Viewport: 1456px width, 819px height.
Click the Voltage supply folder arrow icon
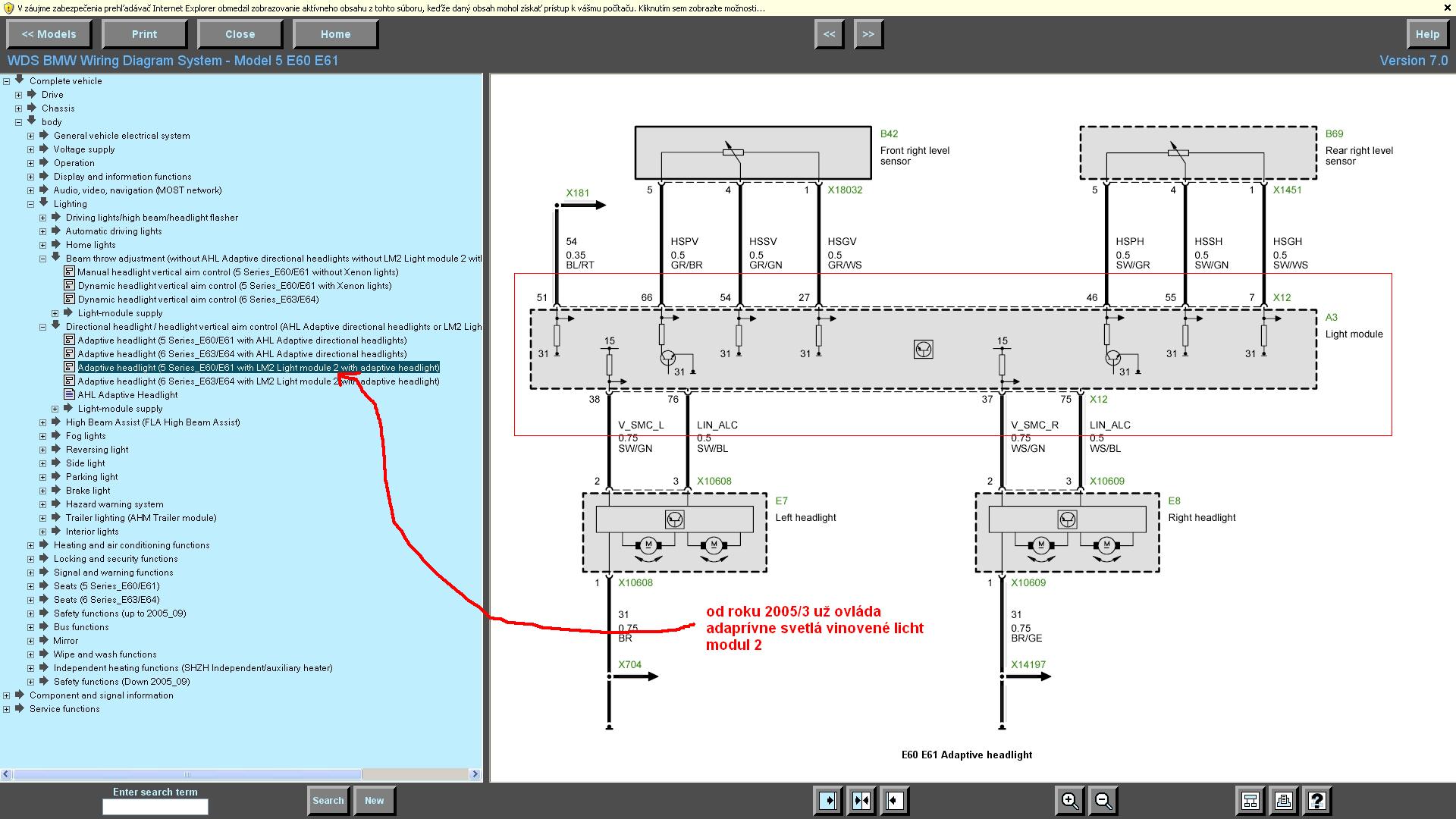tap(44, 148)
